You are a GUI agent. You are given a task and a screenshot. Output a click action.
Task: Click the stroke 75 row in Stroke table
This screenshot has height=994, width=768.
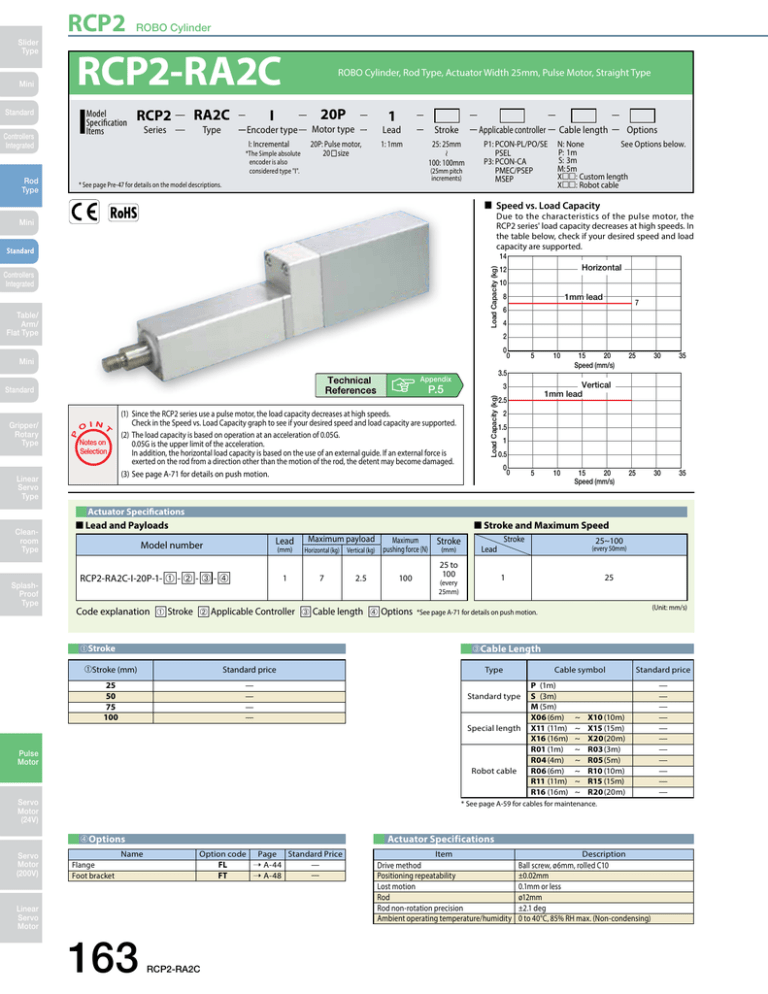point(207,707)
